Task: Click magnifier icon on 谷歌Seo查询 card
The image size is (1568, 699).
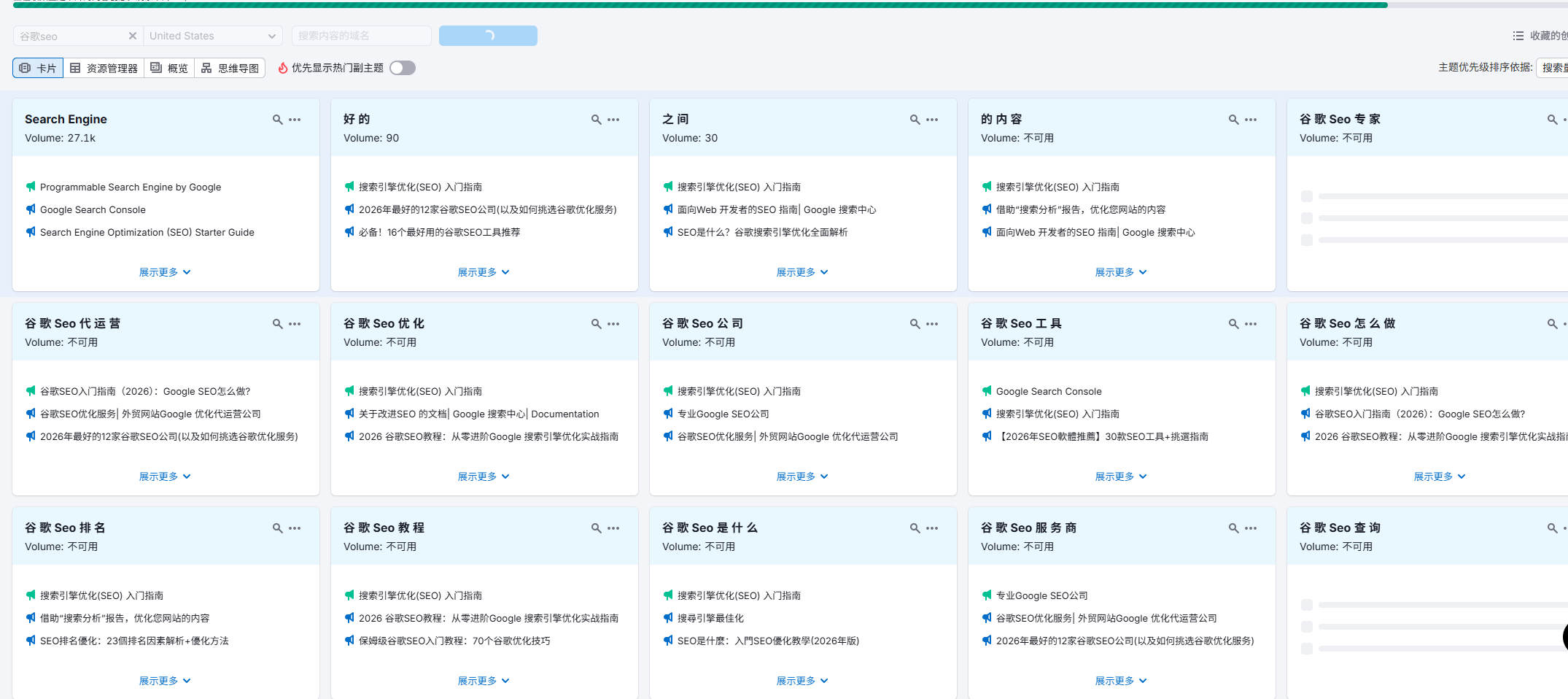Action: tap(1553, 528)
